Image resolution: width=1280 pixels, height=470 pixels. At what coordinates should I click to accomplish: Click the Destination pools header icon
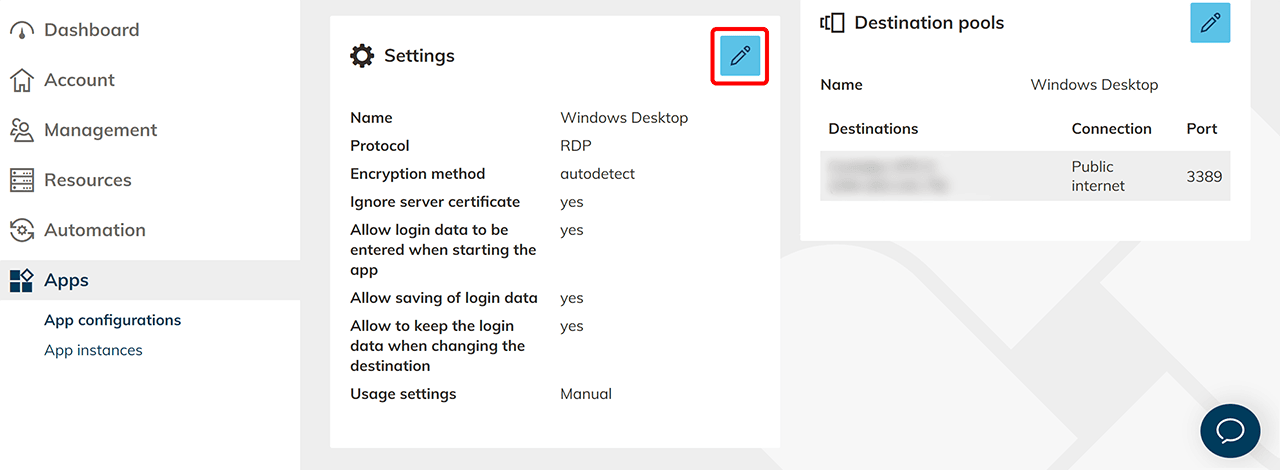click(x=832, y=23)
